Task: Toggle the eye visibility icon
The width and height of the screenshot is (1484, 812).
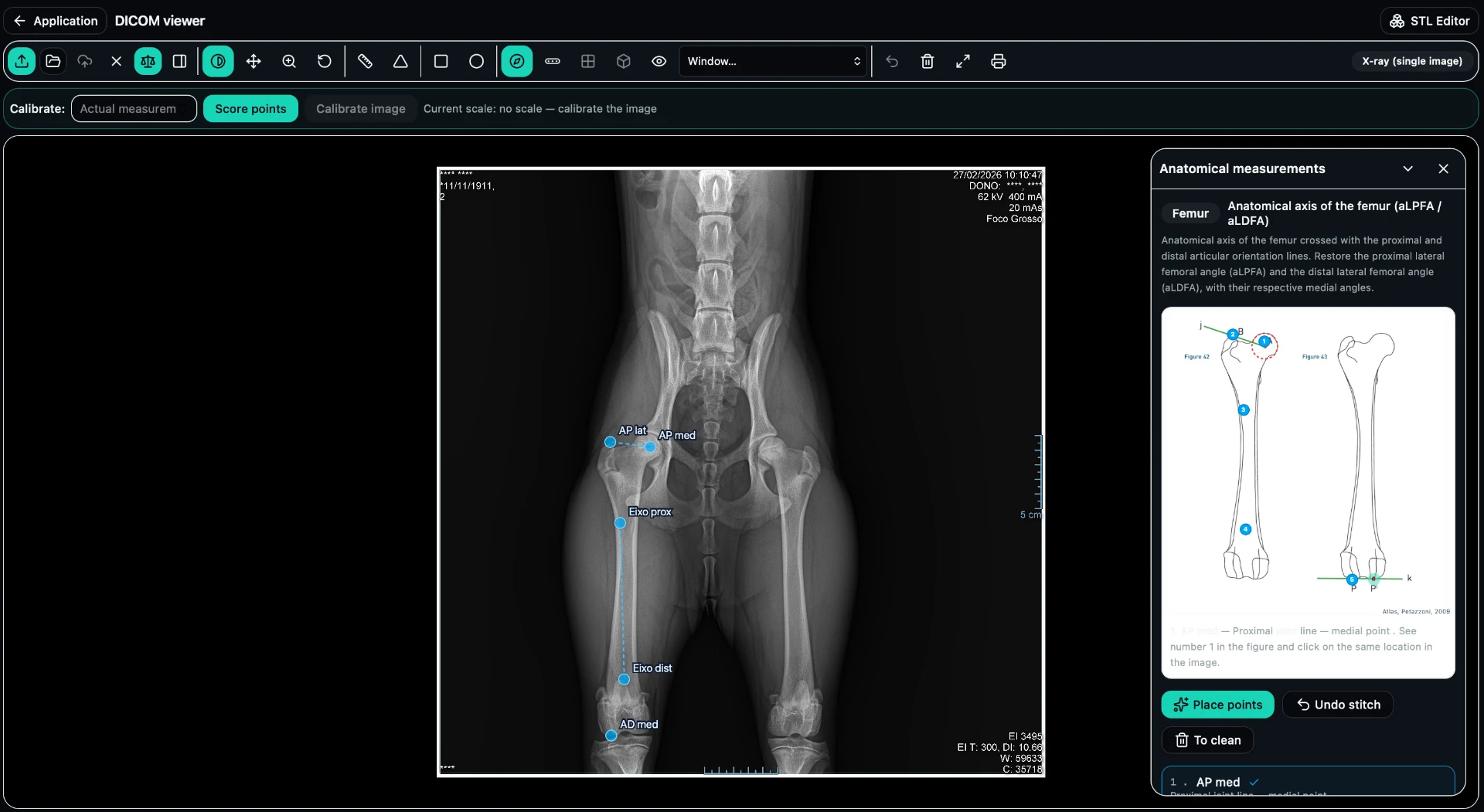Action: point(659,61)
